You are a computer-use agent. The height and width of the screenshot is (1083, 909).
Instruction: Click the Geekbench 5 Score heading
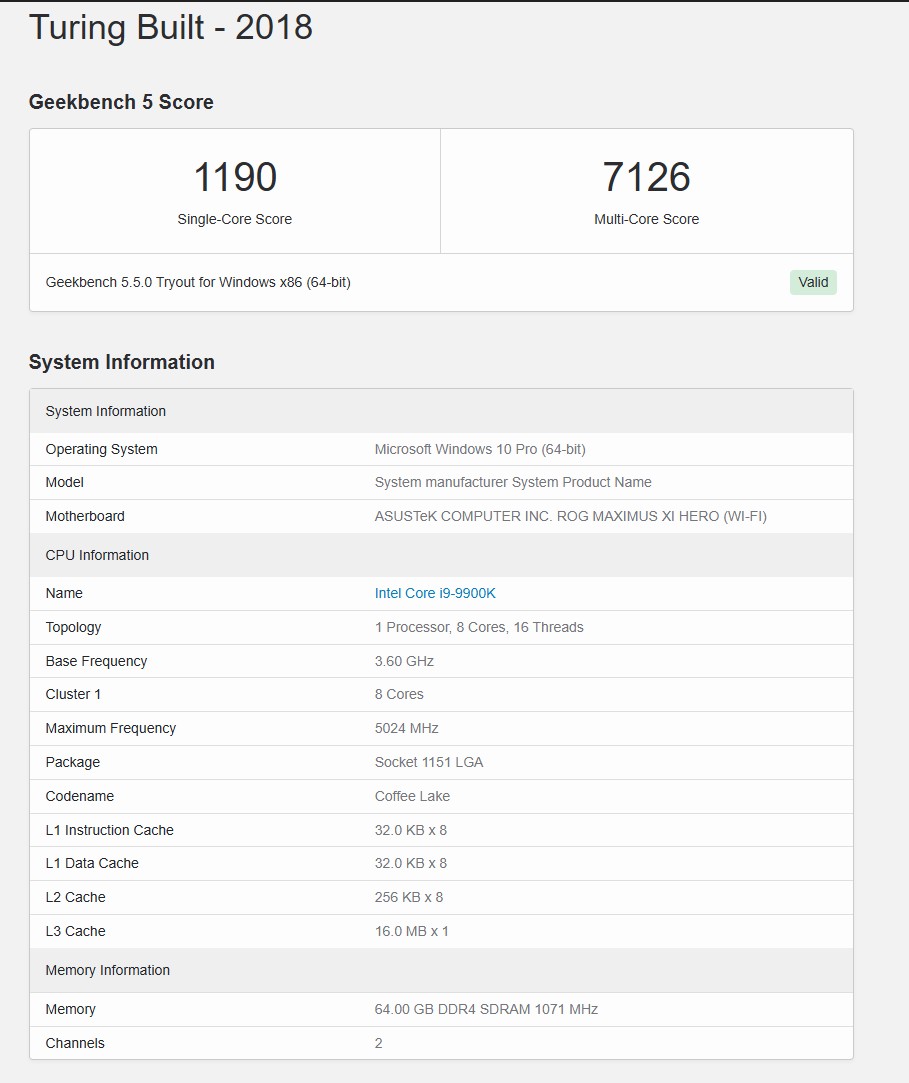[121, 102]
